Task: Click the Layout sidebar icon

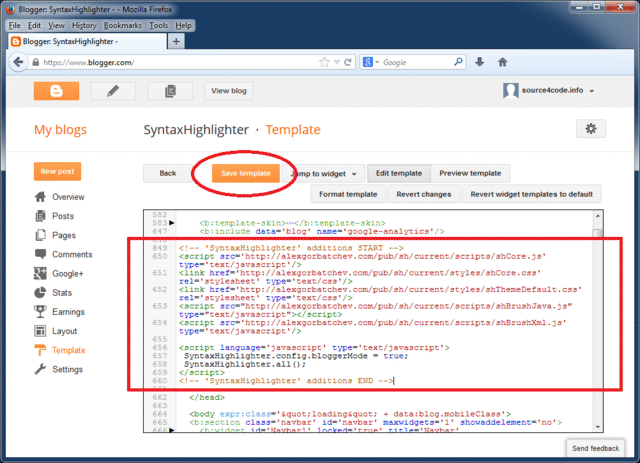Action: pos(40,331)
